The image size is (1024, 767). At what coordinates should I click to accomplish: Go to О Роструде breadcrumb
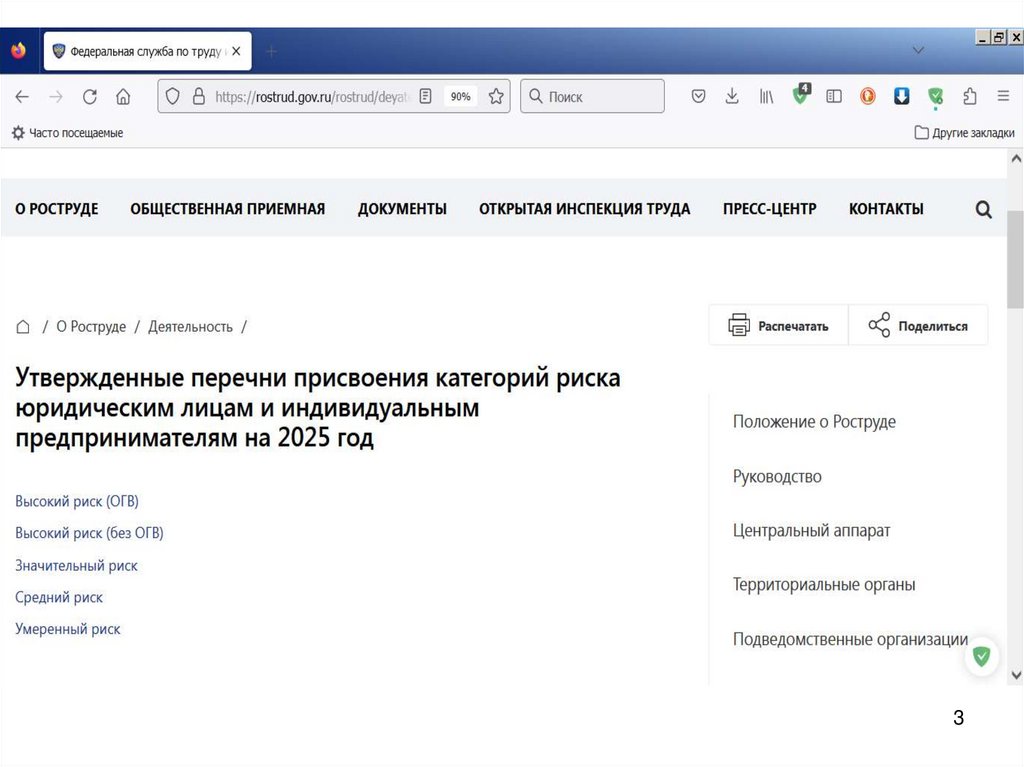(x=91, y=326)
